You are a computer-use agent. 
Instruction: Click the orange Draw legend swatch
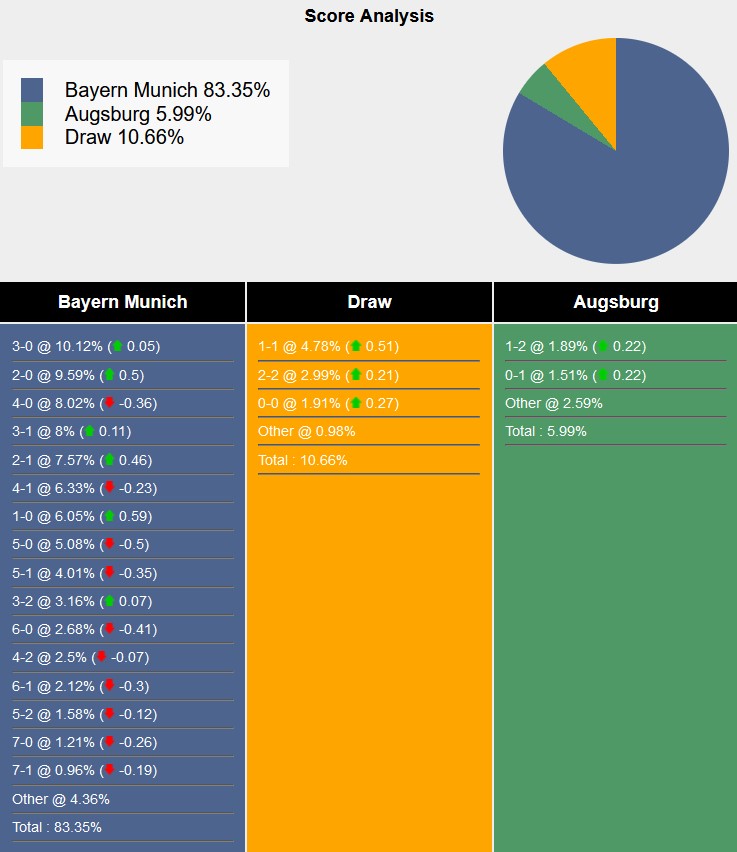pyautogui.click(x=32, y=137)
